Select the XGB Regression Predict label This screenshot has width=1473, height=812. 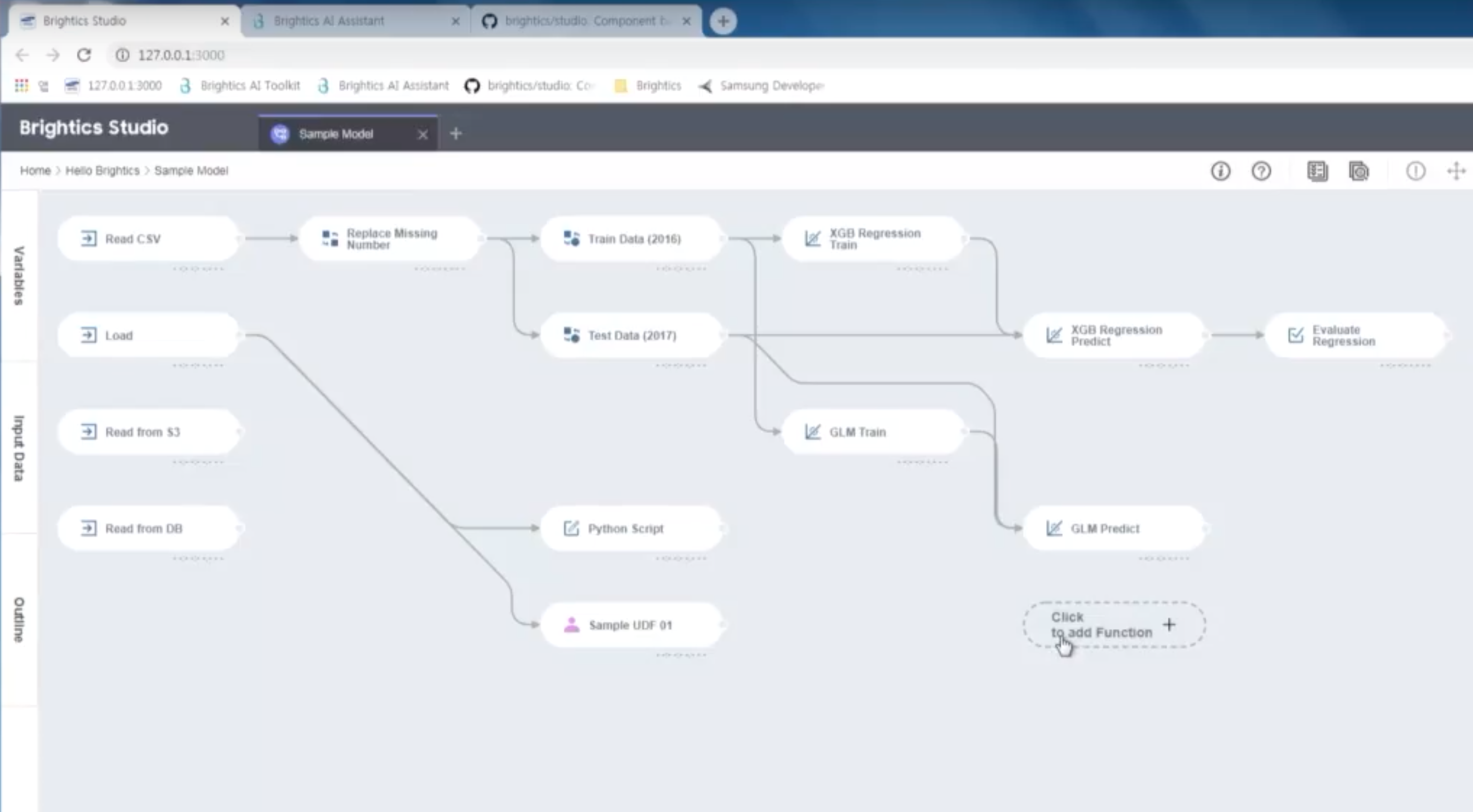coord(1116,336)
